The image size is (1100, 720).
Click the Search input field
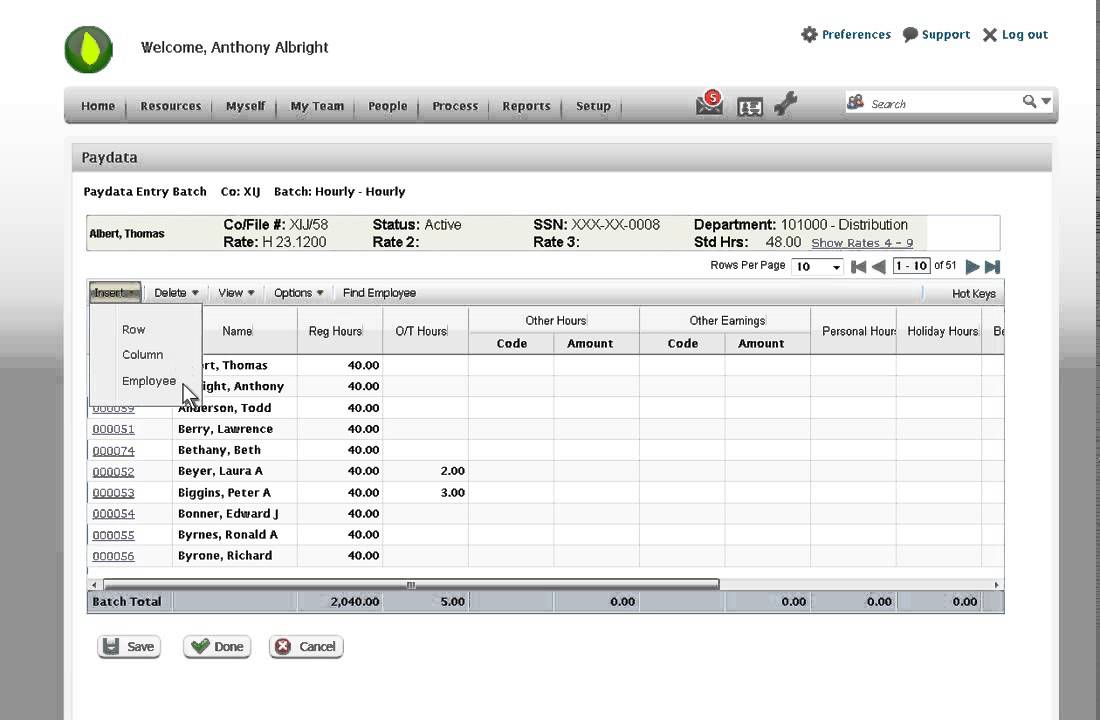coord(943,103)
